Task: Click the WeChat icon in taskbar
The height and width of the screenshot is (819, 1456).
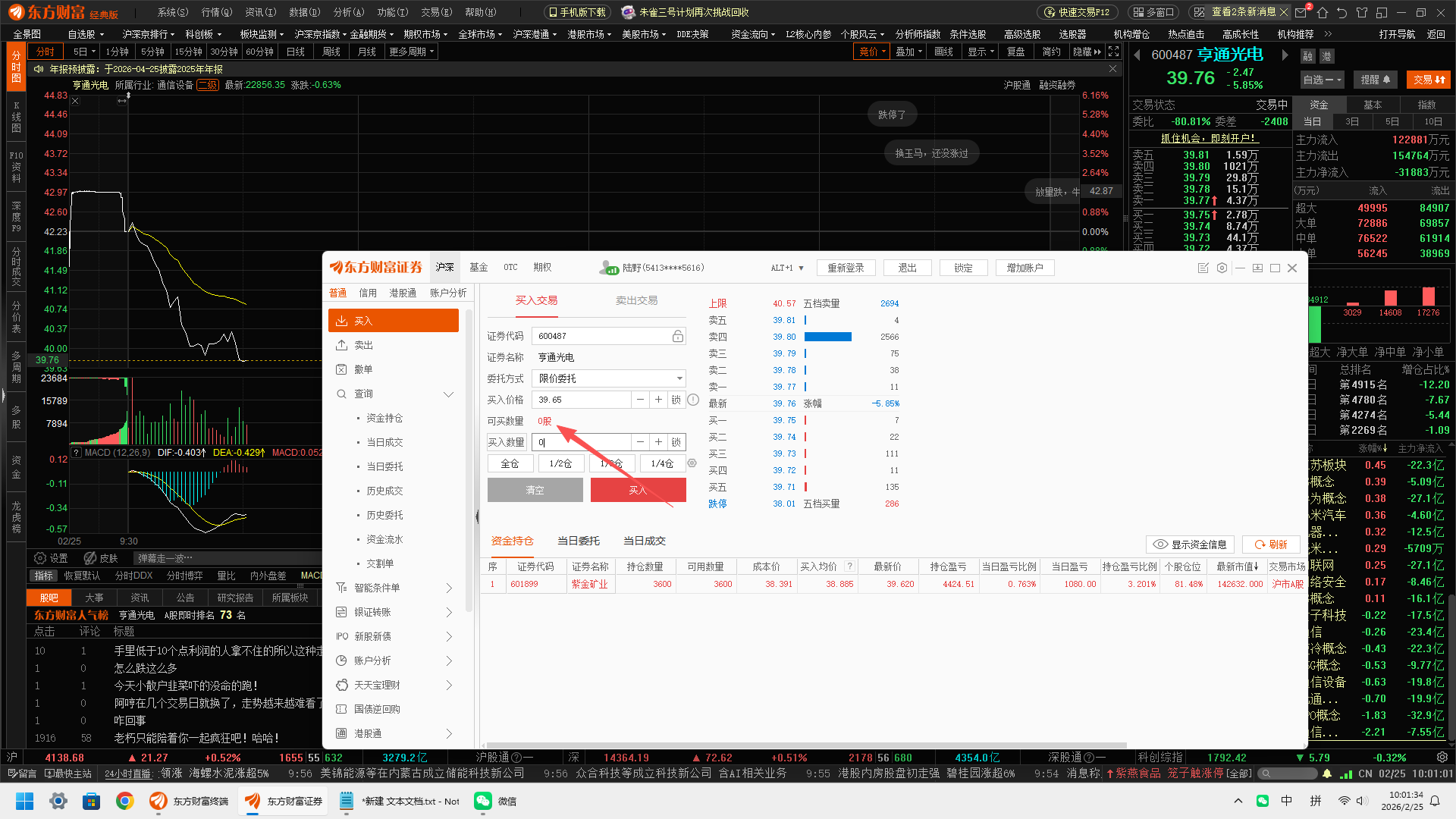Action: [483, 801]
